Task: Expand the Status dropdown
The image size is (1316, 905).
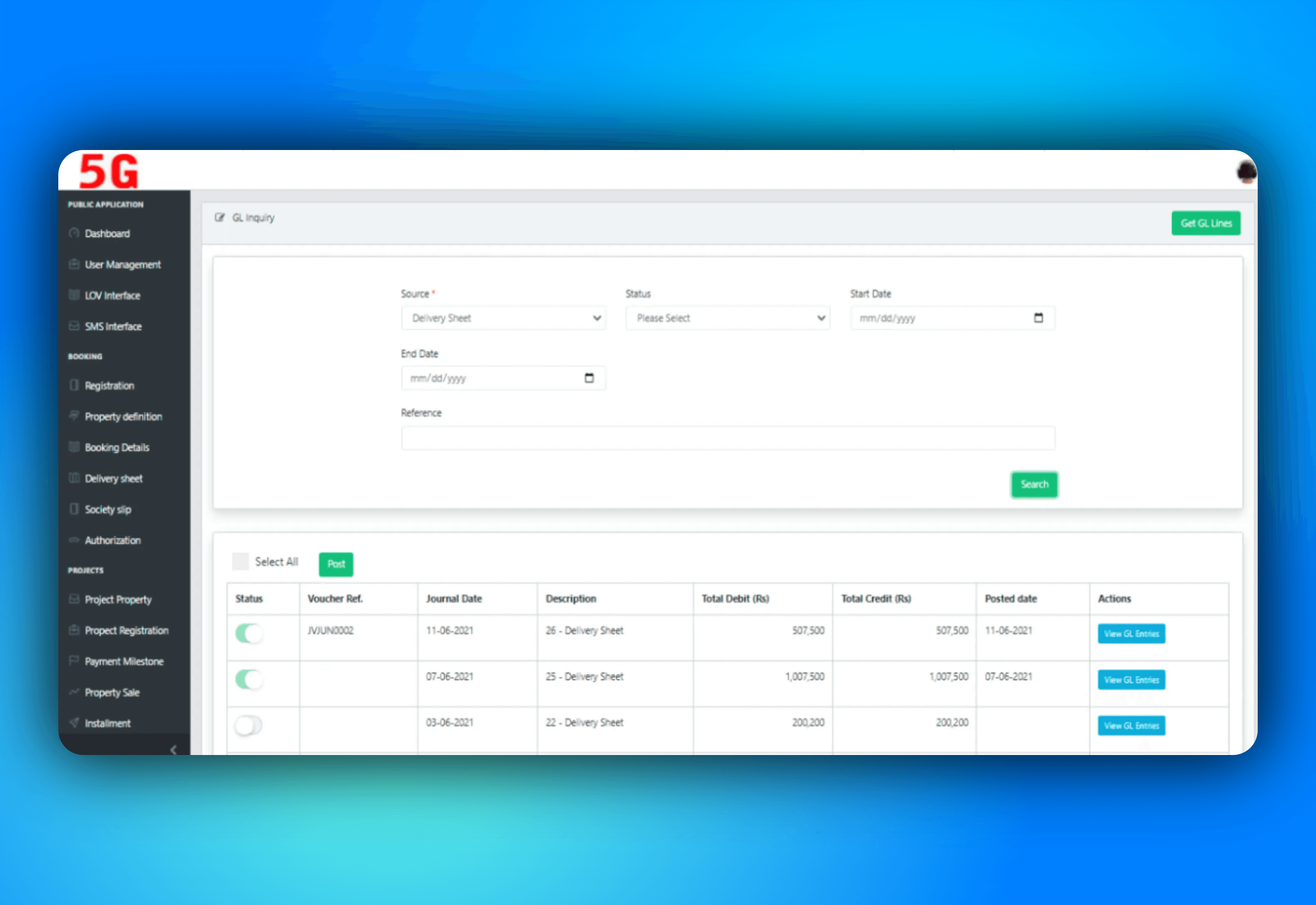Action: click(x=728, y=318)
